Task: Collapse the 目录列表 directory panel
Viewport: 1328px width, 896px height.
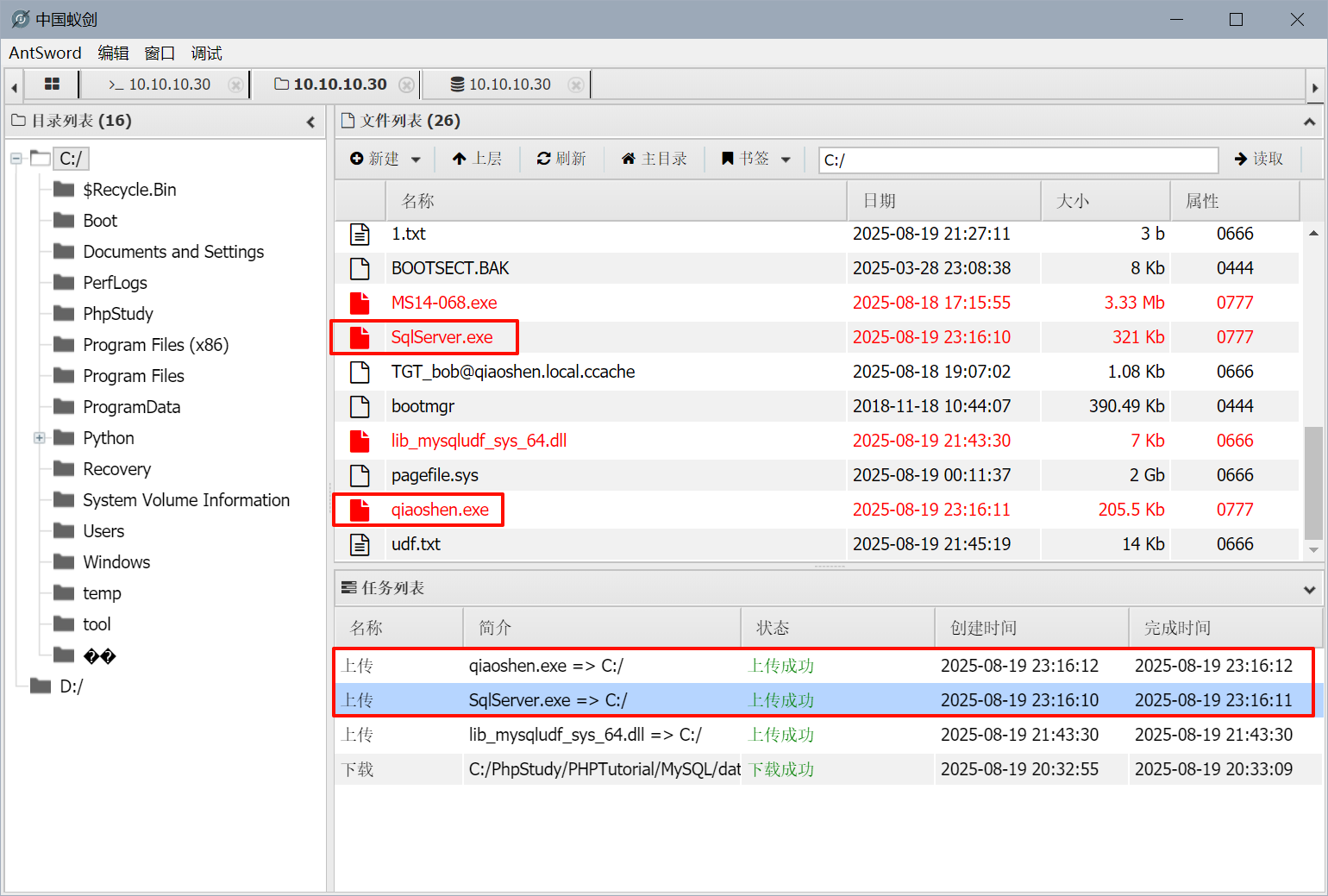Action: (x=310, y=122)
